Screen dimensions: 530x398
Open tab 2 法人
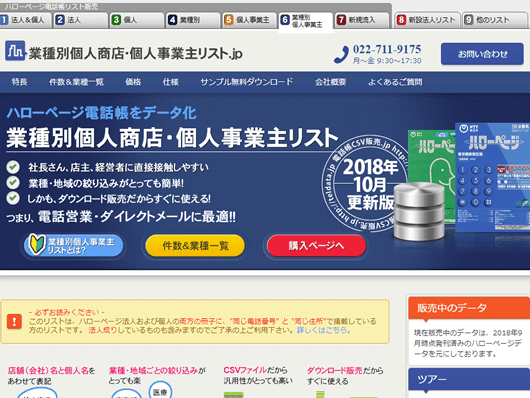point(81,20)
